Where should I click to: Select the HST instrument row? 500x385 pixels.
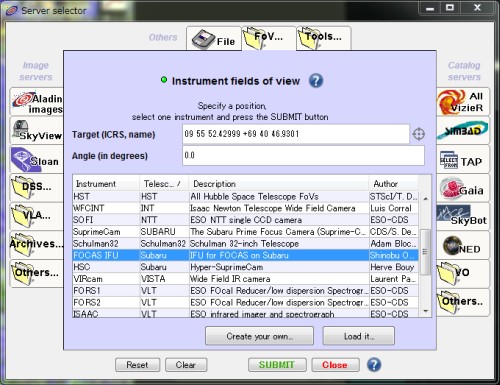click(x=245, y=197)
